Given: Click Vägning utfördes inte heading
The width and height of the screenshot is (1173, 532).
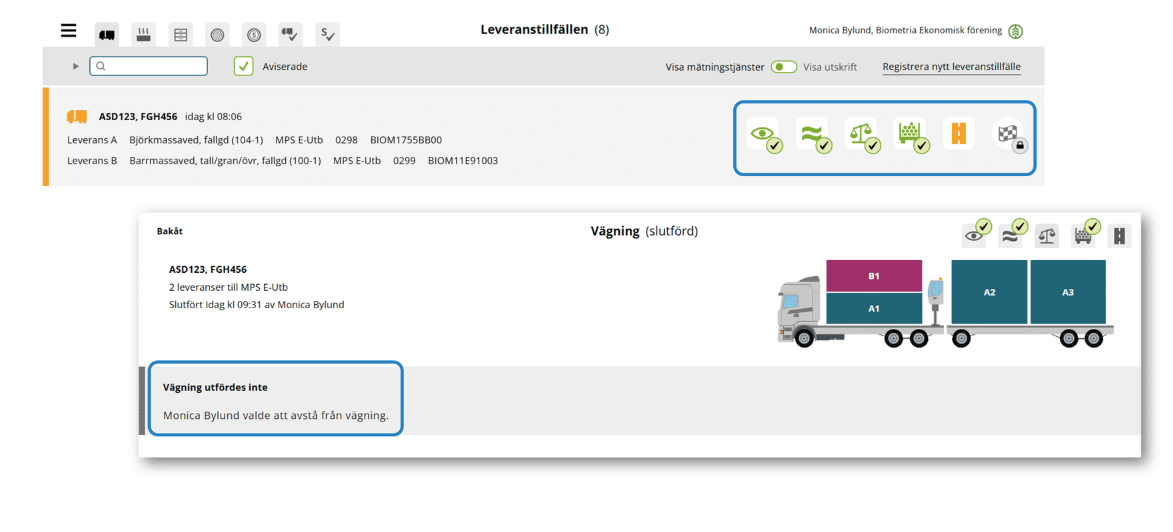Looking at the screenshot, I should 215,388.
